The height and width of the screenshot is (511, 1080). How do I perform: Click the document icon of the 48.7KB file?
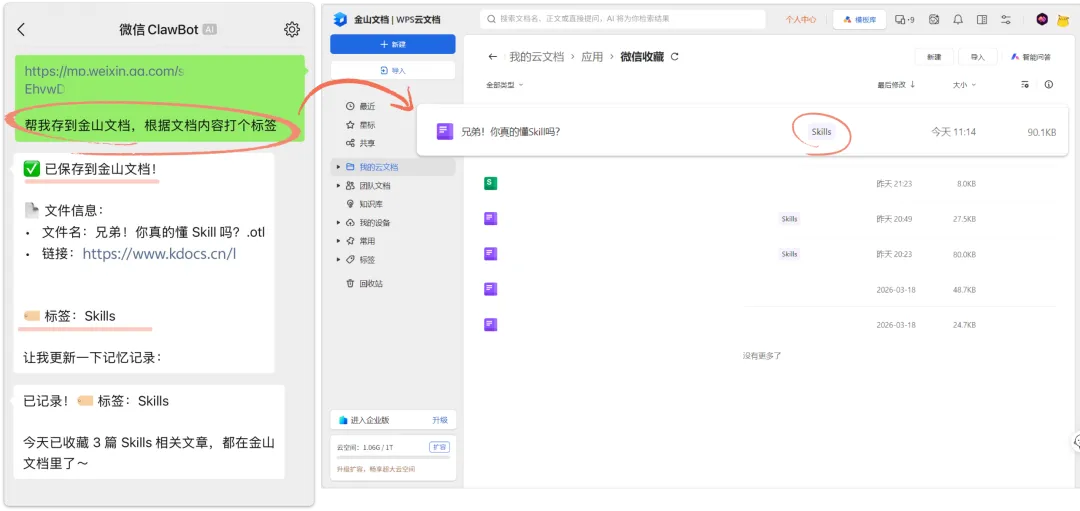coord(490,289)
